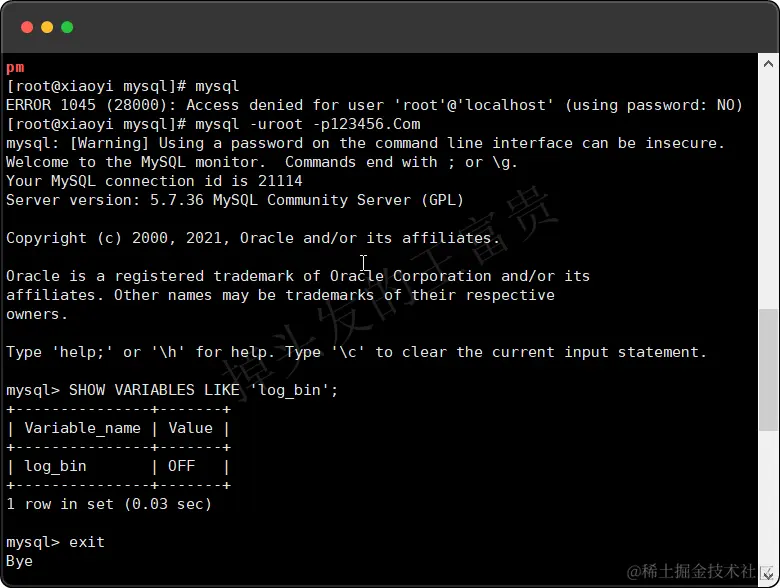Click the red close window button

coord(27,27)
